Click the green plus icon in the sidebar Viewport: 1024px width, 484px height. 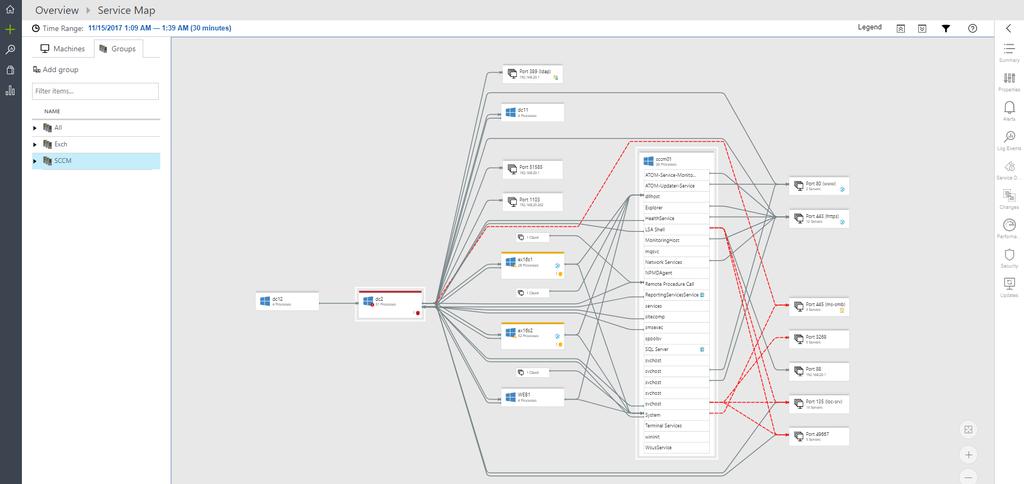[10, 29]
